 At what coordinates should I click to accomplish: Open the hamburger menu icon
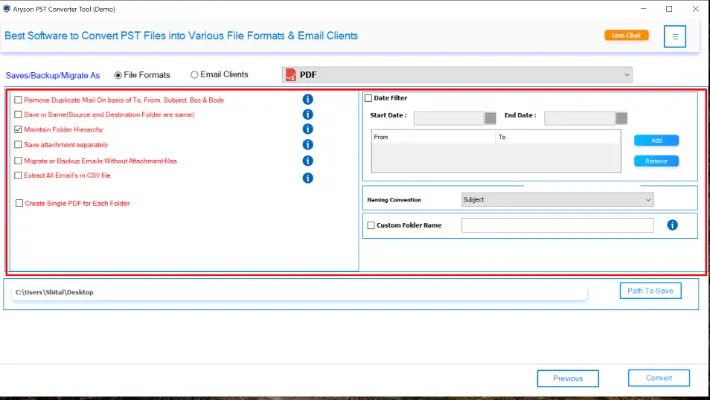[675, 37]
